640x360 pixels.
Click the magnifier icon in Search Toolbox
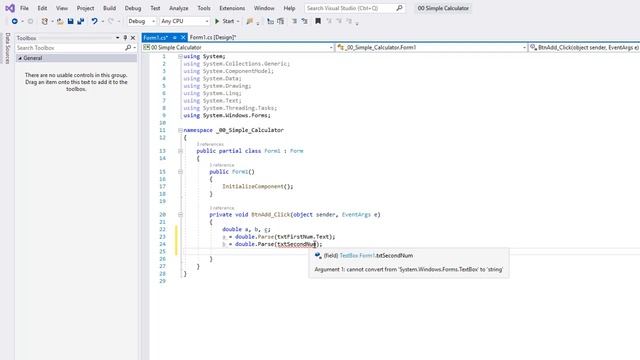128,48
